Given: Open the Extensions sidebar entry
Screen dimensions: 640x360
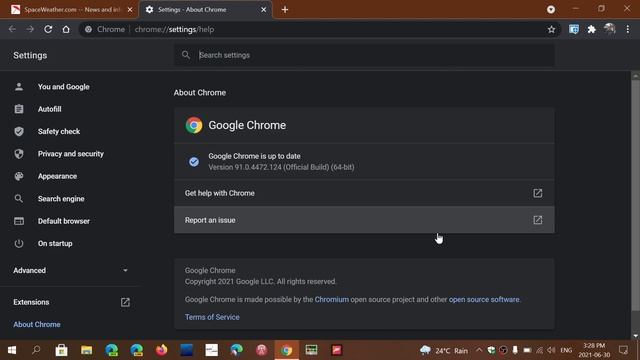Looking at the screenshot, I should point(31,302).
